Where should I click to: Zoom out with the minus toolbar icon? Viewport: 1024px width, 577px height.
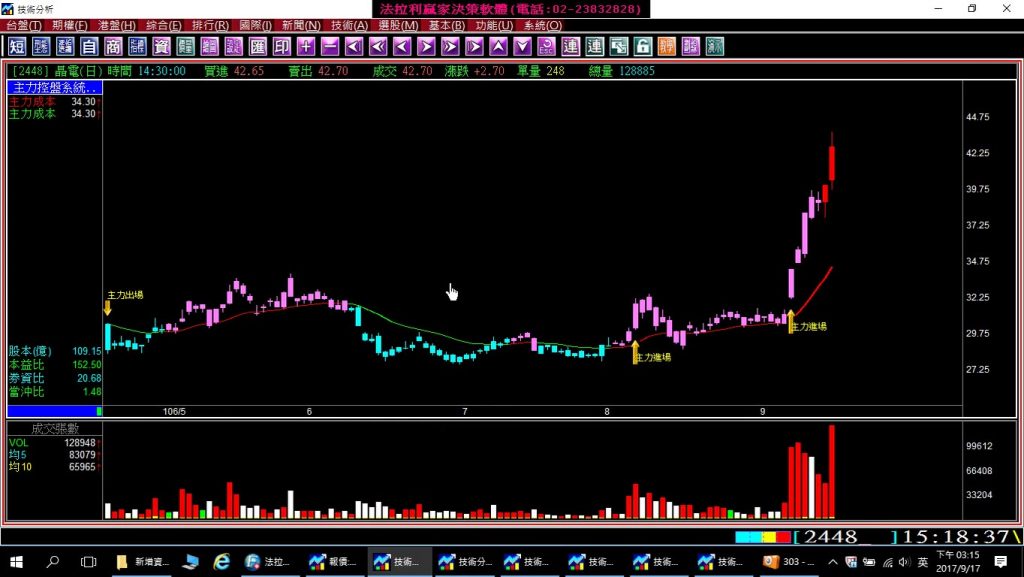(330, 46)
